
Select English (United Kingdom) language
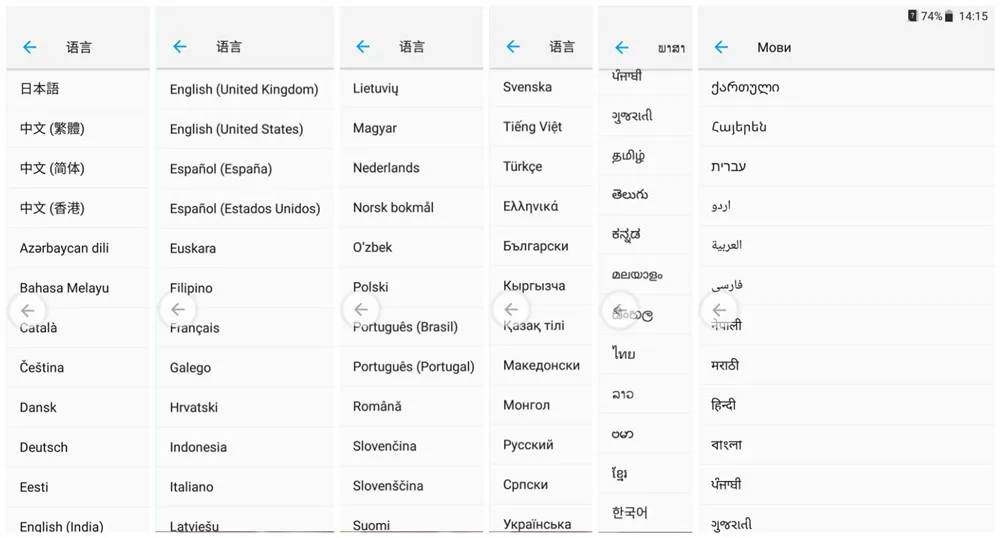tap(245, 89)
